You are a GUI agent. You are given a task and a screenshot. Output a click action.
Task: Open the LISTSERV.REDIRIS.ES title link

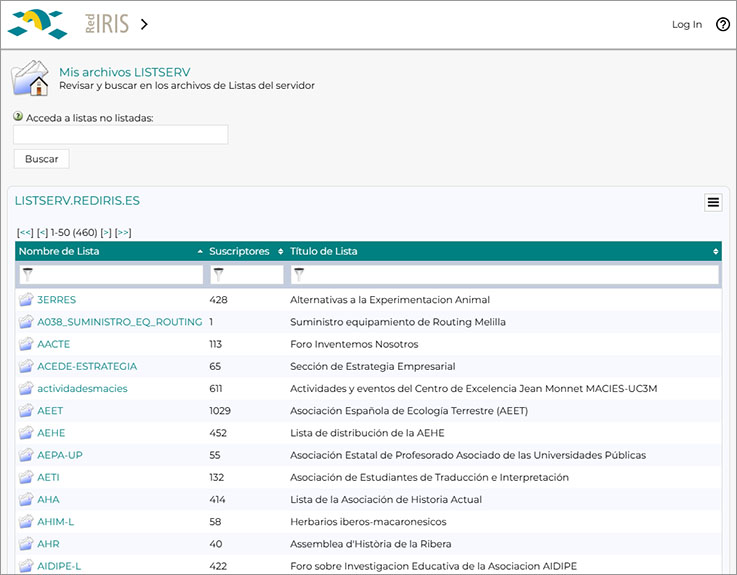coord(77,201)
